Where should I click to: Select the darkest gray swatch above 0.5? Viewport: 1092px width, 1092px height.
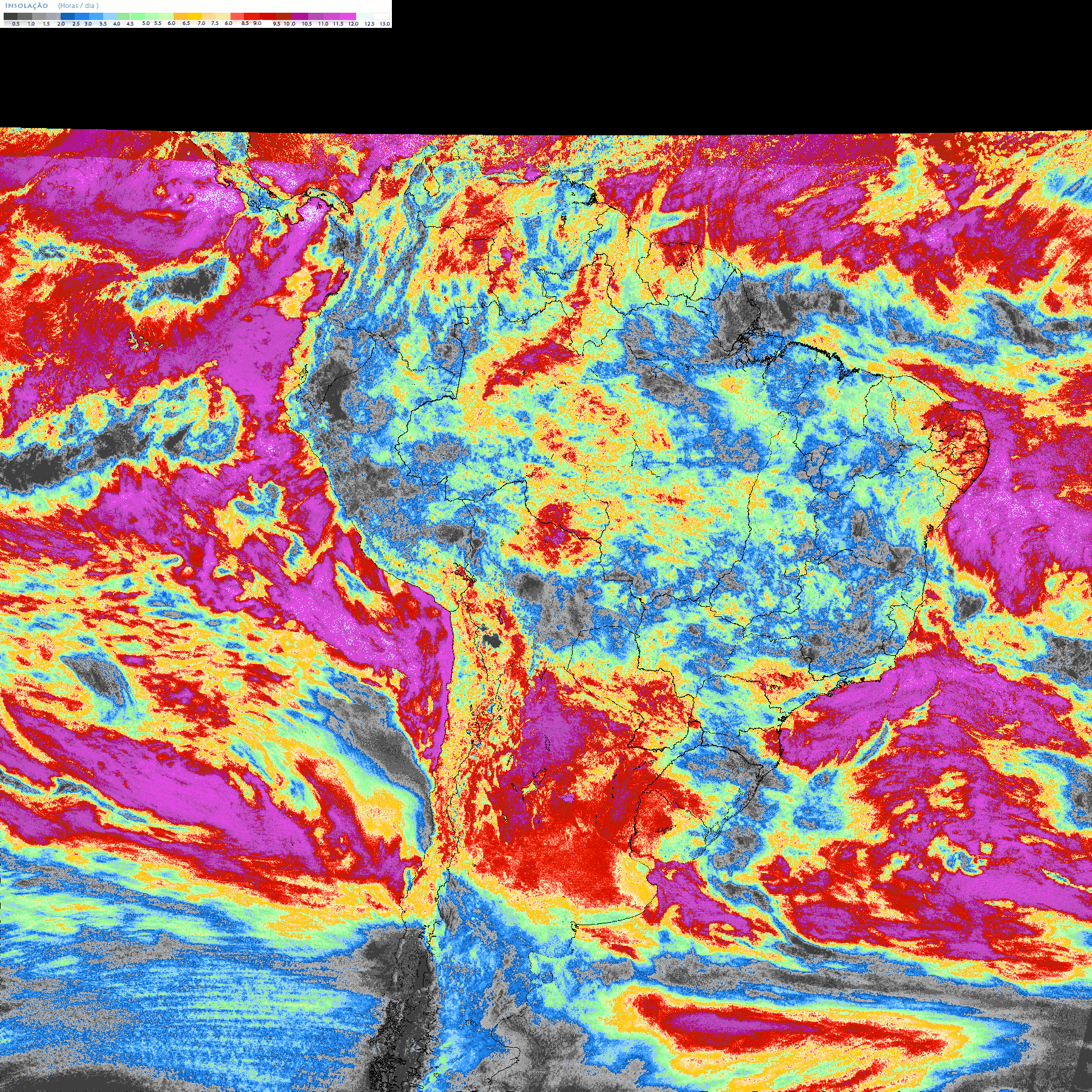point(10,16)
